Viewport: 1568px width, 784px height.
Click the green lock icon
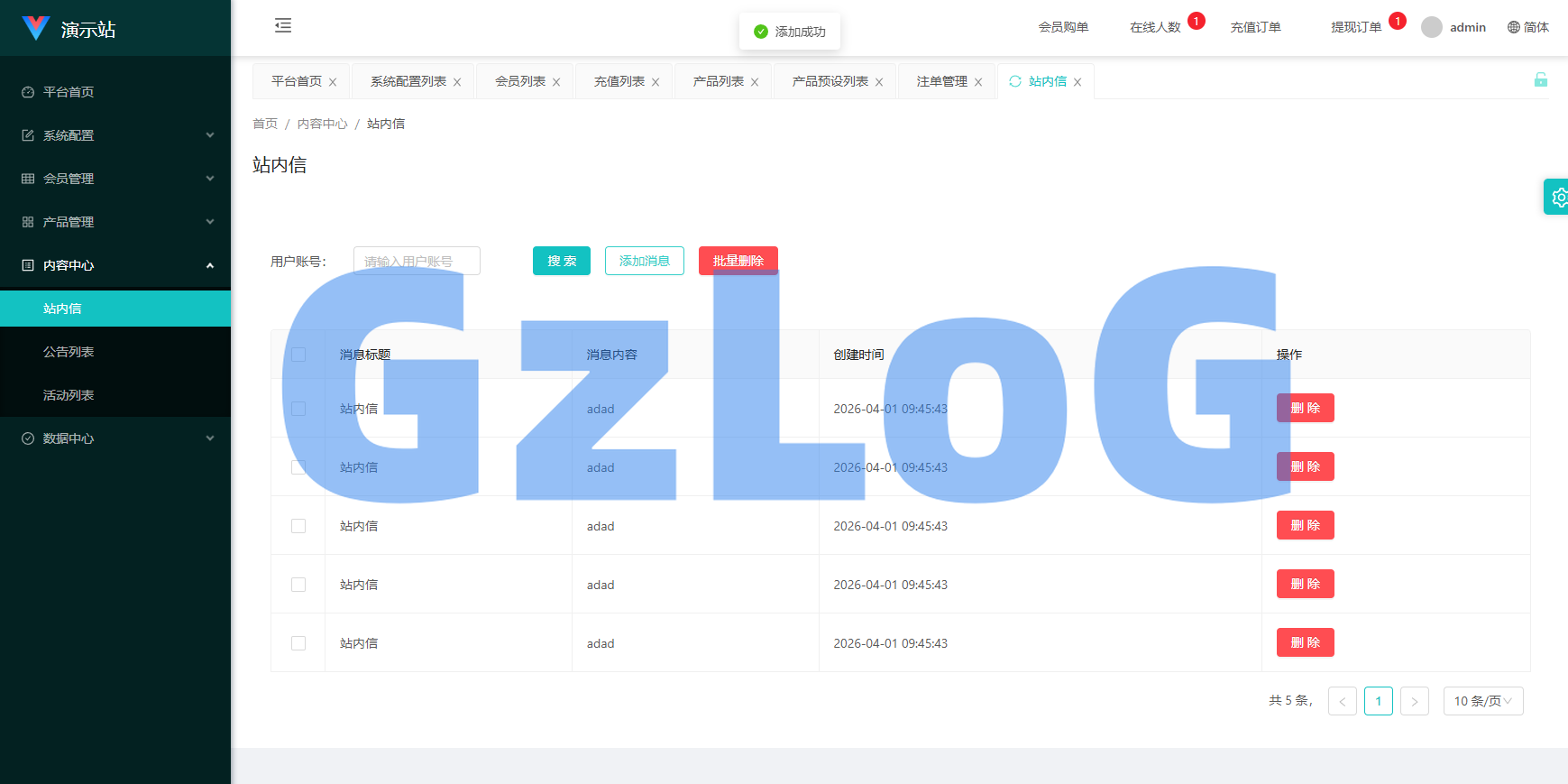(x=1541, y=79)
